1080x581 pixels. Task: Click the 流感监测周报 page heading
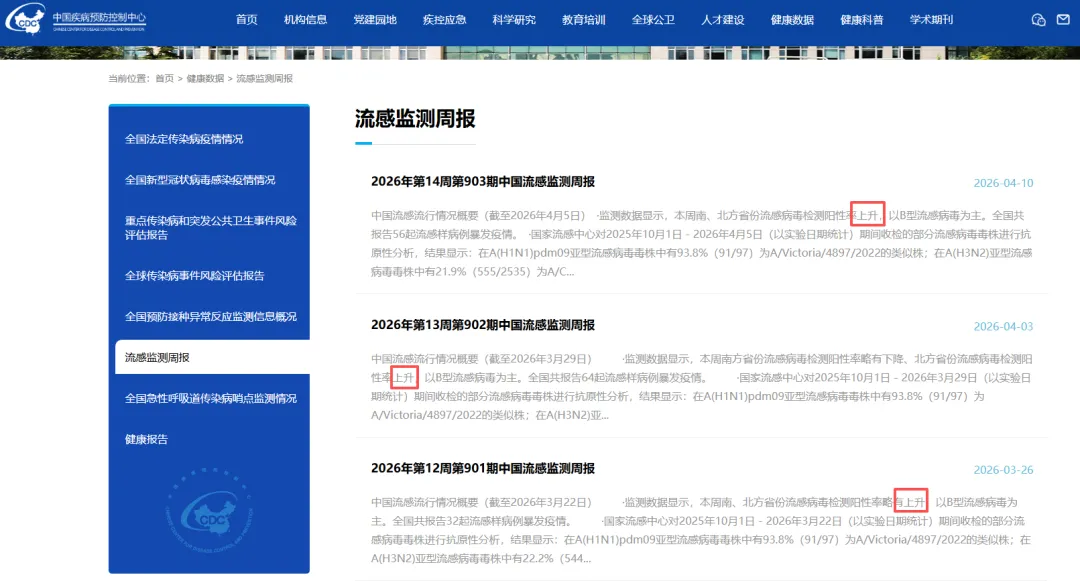click(415, 118)
